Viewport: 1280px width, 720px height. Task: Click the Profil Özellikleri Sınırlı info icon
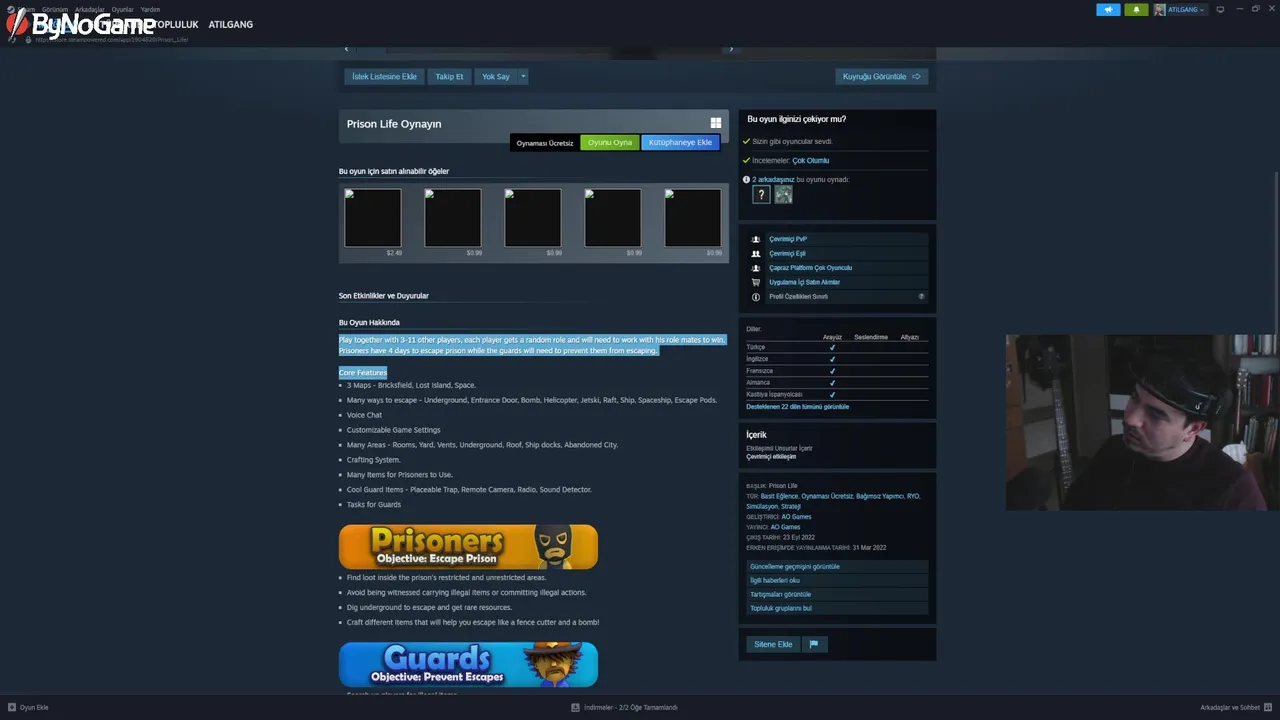tap(756, 297)
